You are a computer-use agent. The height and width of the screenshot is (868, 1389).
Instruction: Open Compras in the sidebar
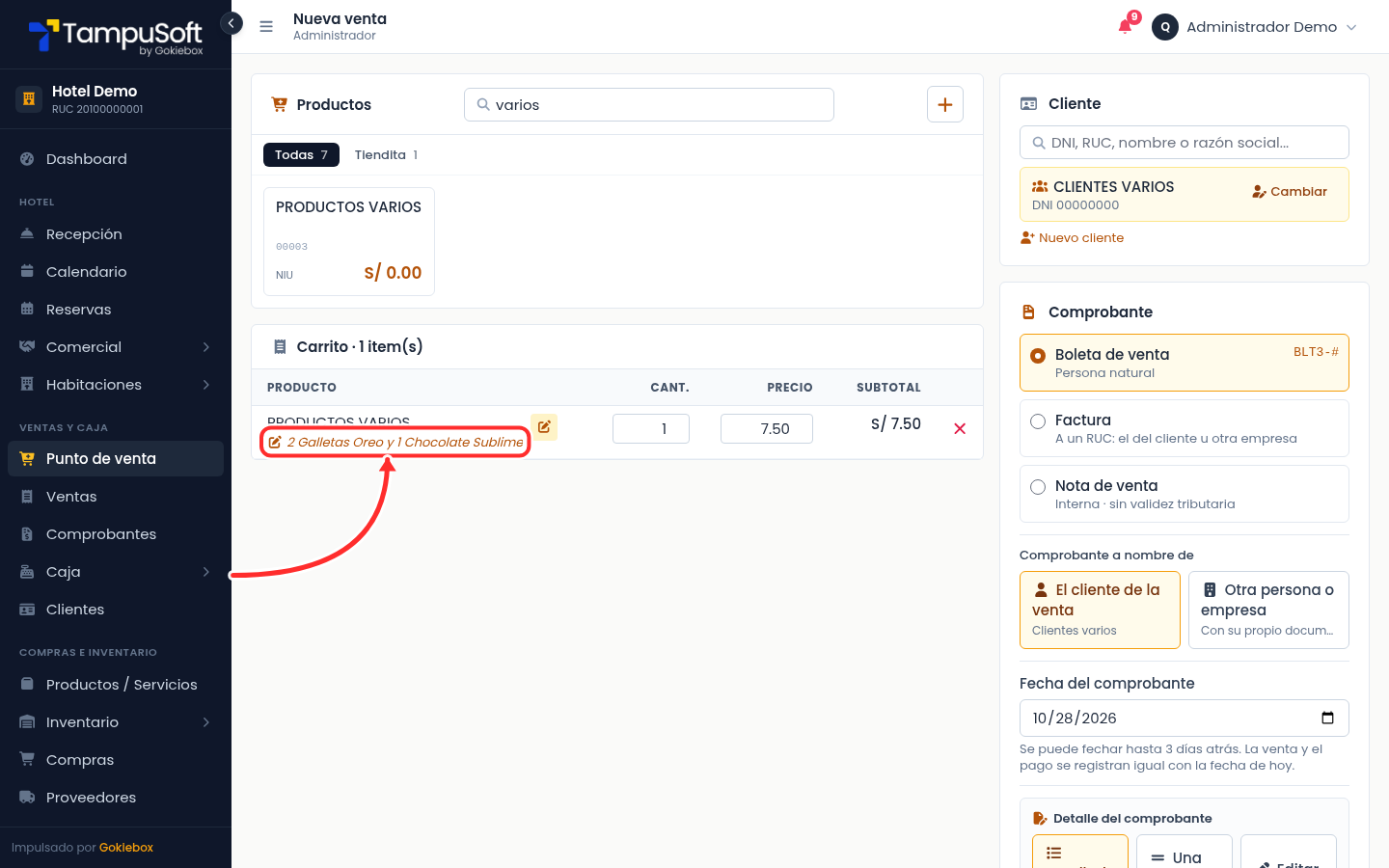116,760
